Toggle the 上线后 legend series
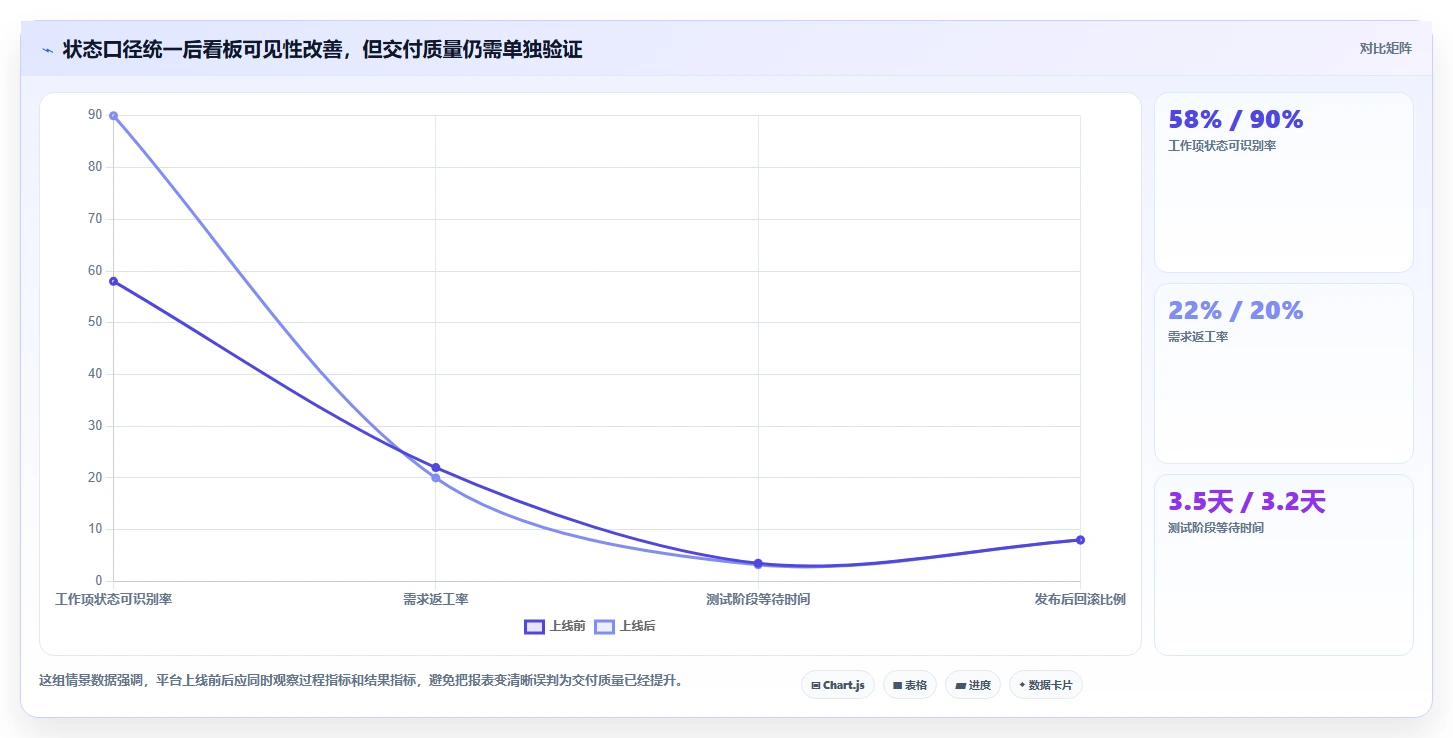The image size is (1453, 738). click(625, 626)
